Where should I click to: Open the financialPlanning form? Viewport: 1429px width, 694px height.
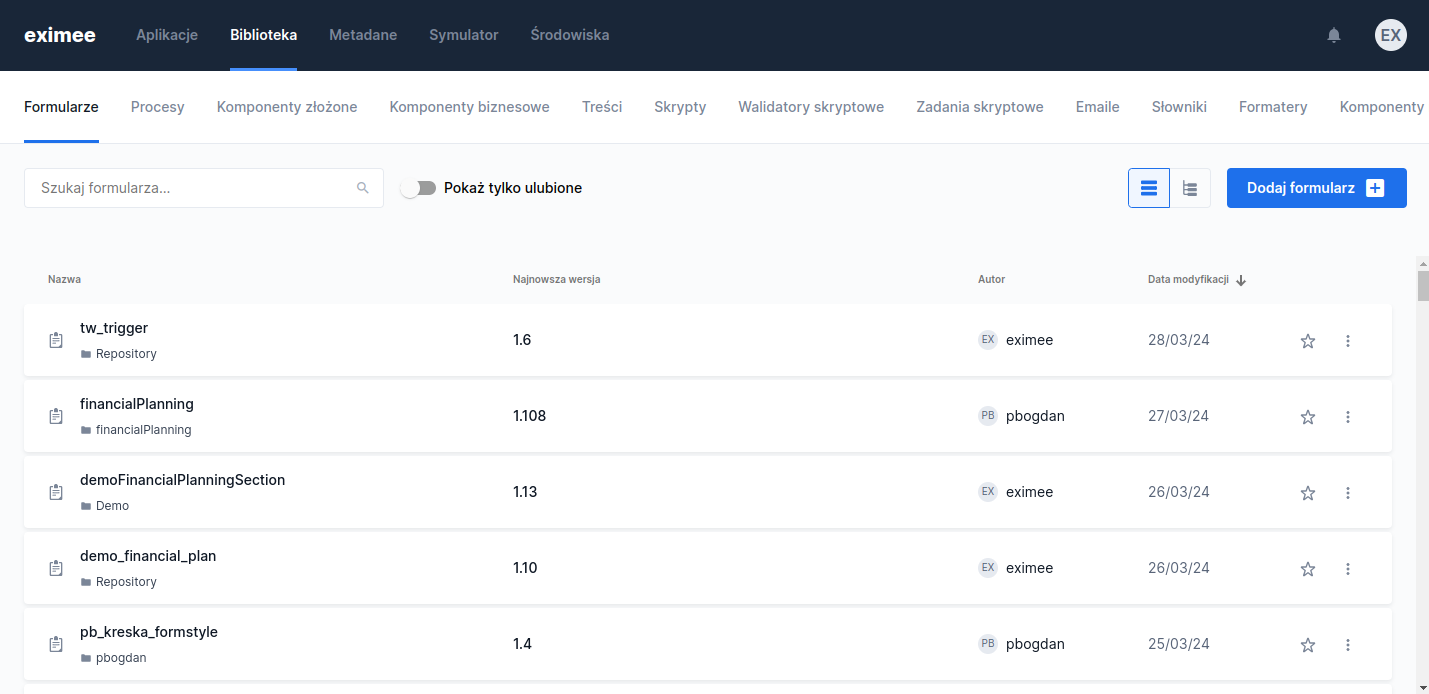coord(137,404)
